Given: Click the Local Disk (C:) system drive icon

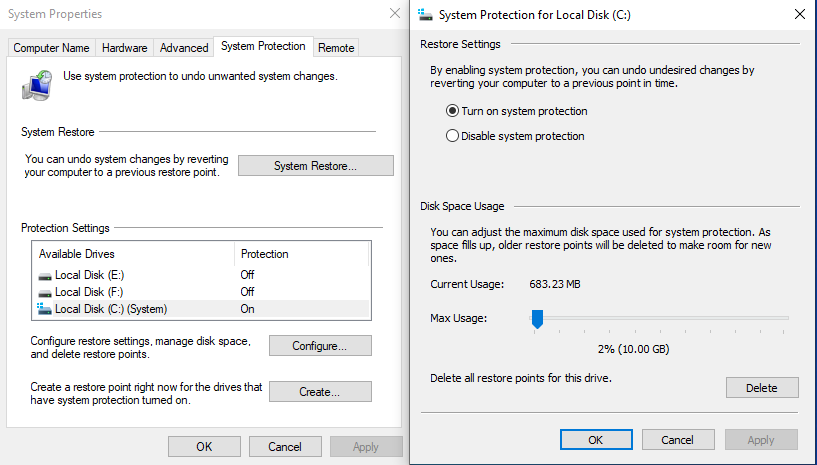Looking at the screenshot, I should click(45, 309).
